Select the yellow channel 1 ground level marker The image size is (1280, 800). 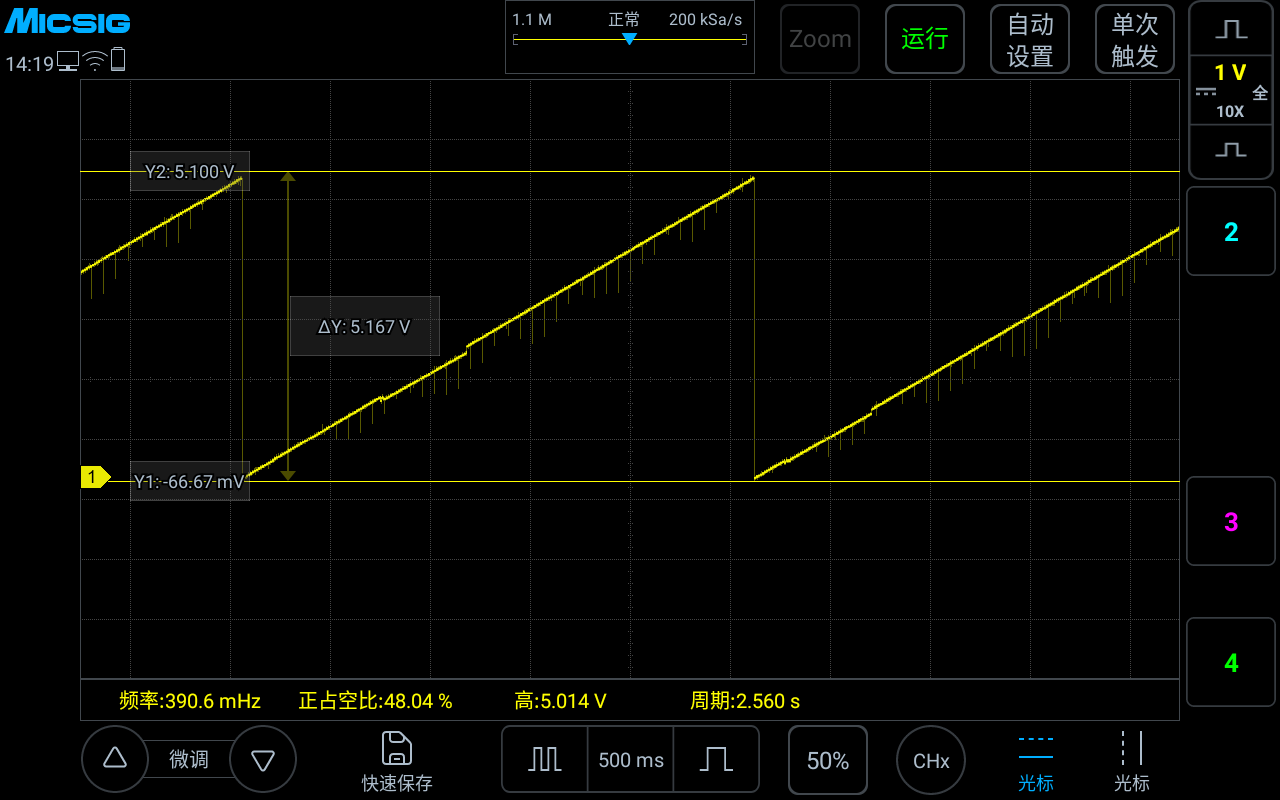click(94, 477)
